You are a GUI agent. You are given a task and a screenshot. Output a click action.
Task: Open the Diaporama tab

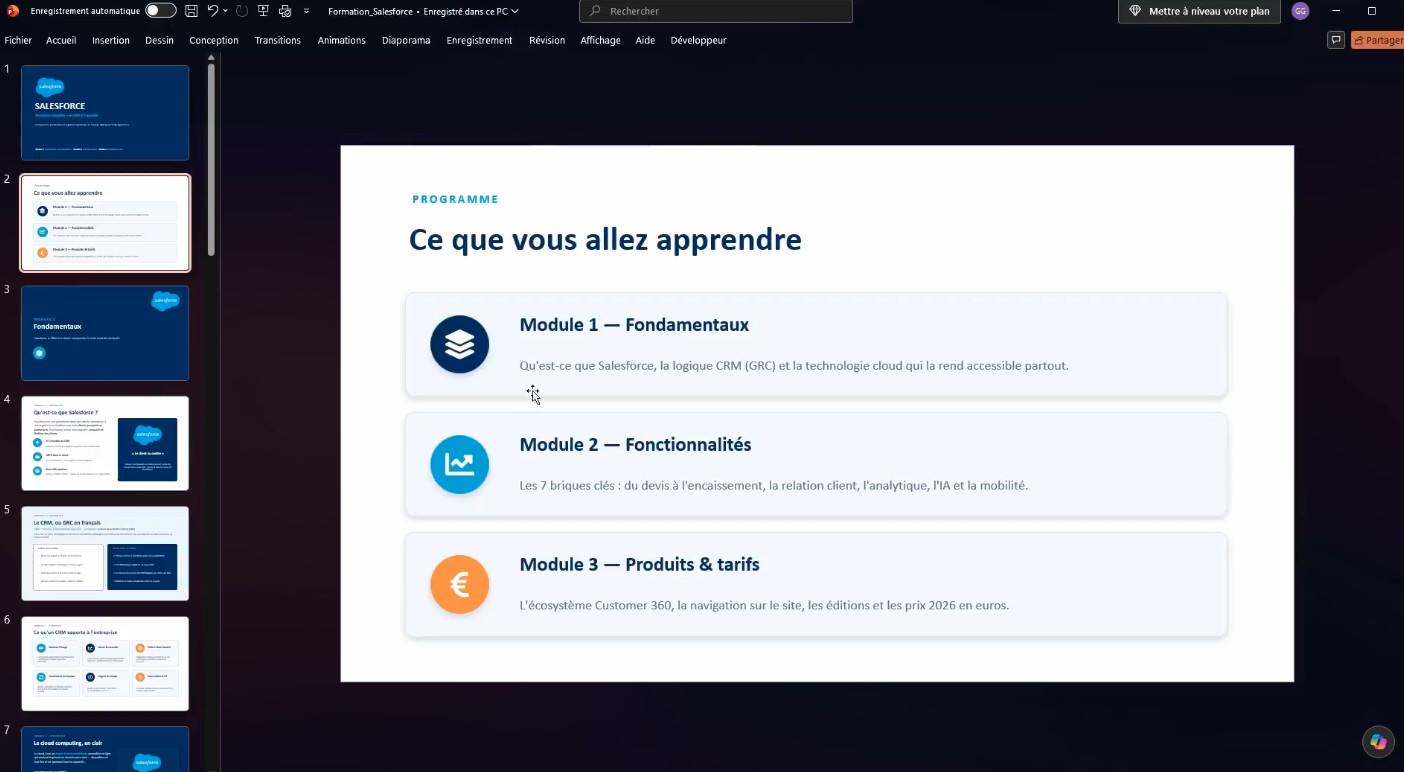[x=406, y=41]
